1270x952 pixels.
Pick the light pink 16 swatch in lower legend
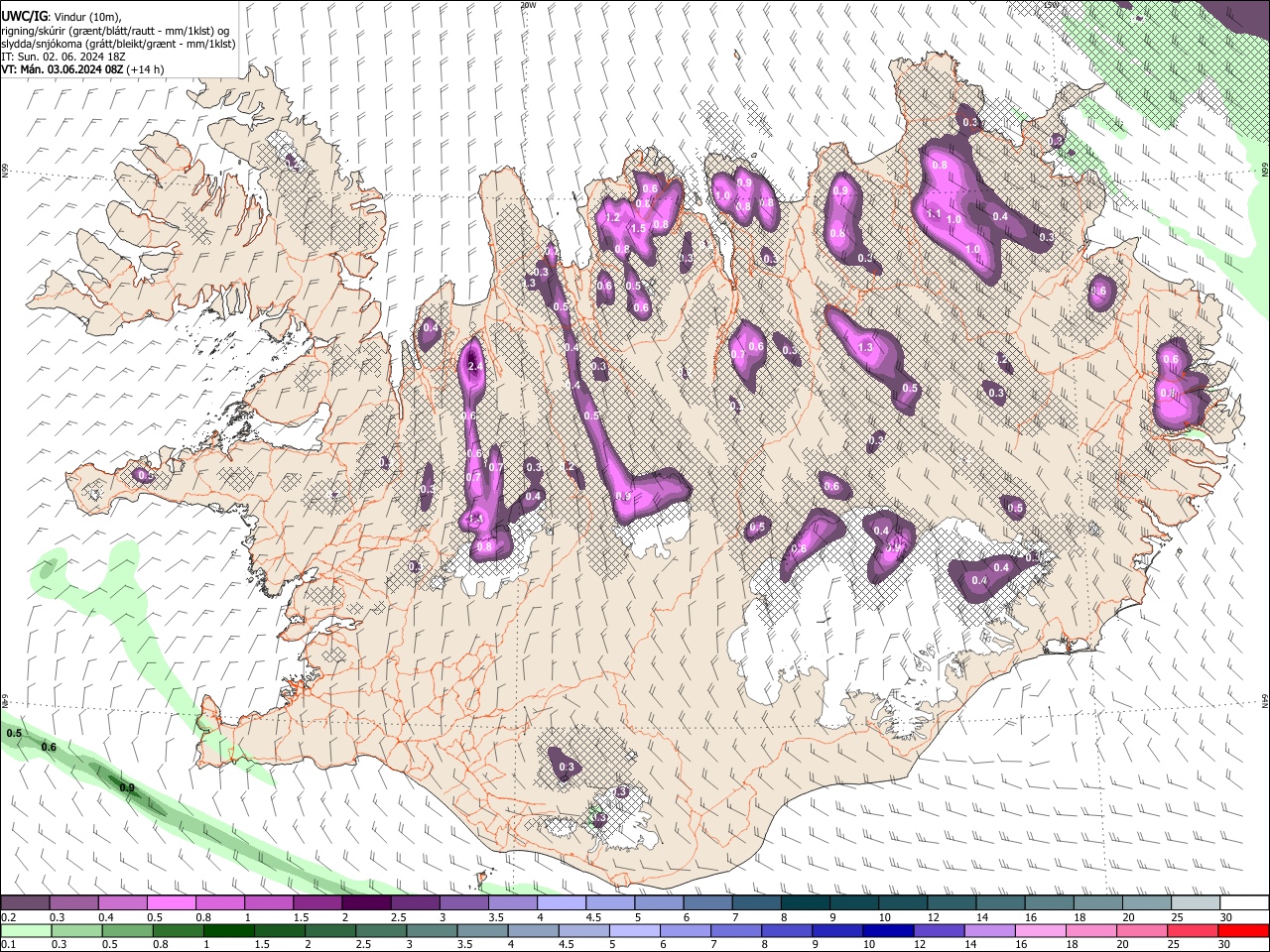(x=1040, y=930)
